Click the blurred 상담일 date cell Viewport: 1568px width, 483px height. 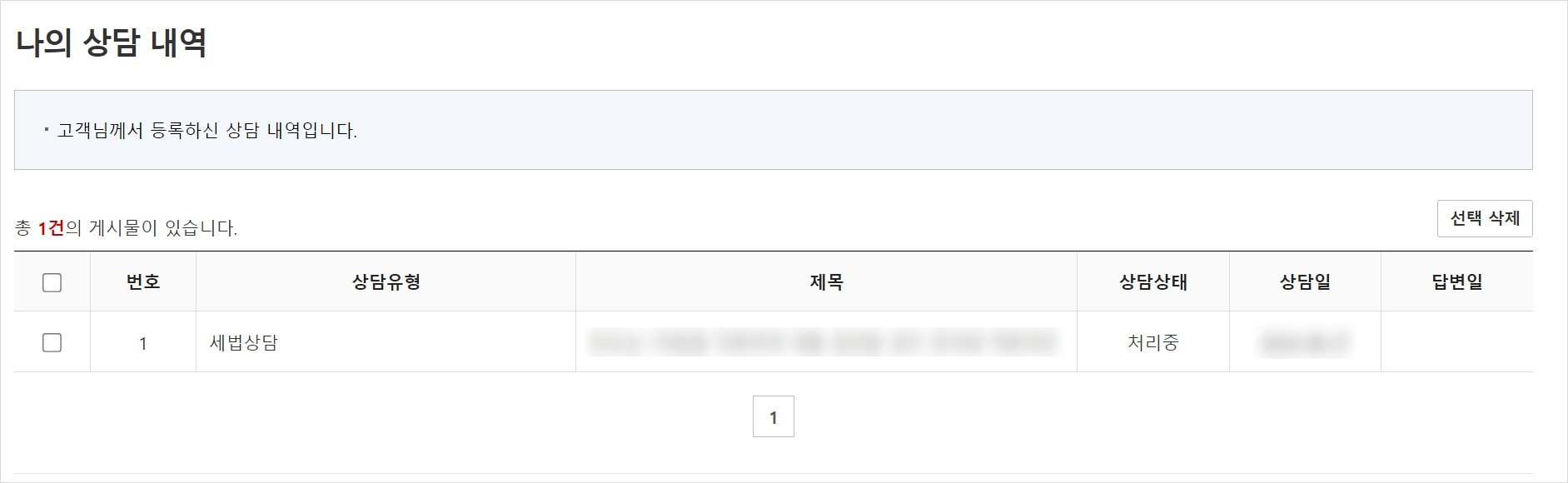pyautogui.click(x=1305, y=341)
